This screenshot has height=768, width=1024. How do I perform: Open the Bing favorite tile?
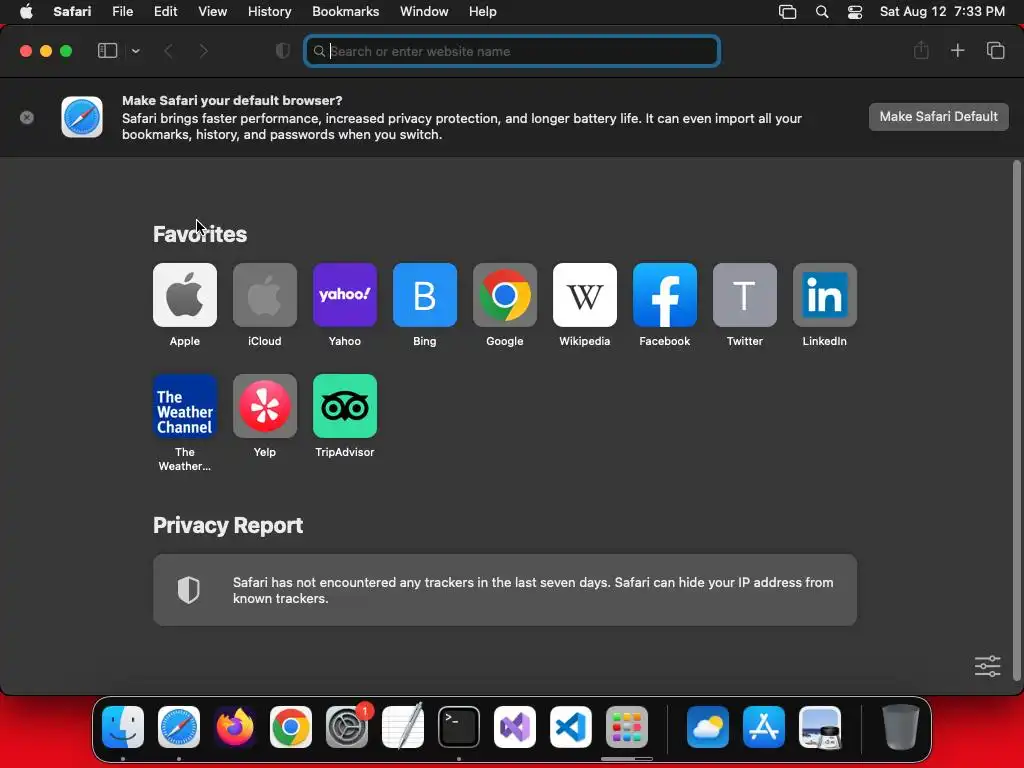(424, 295)
